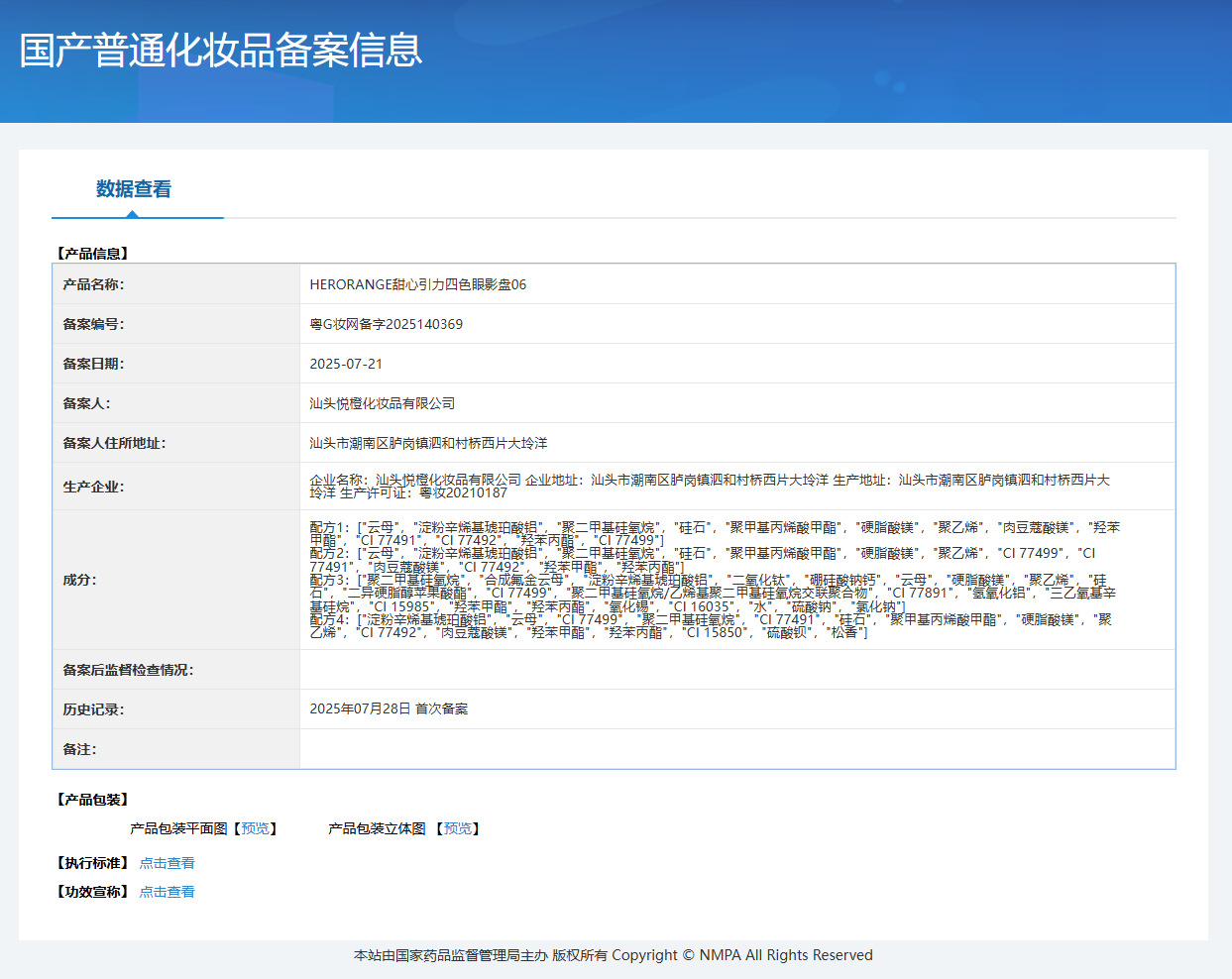Click the 备注 row label
The width and height of the screenshot is (1232, 979).
click(79, 749)
